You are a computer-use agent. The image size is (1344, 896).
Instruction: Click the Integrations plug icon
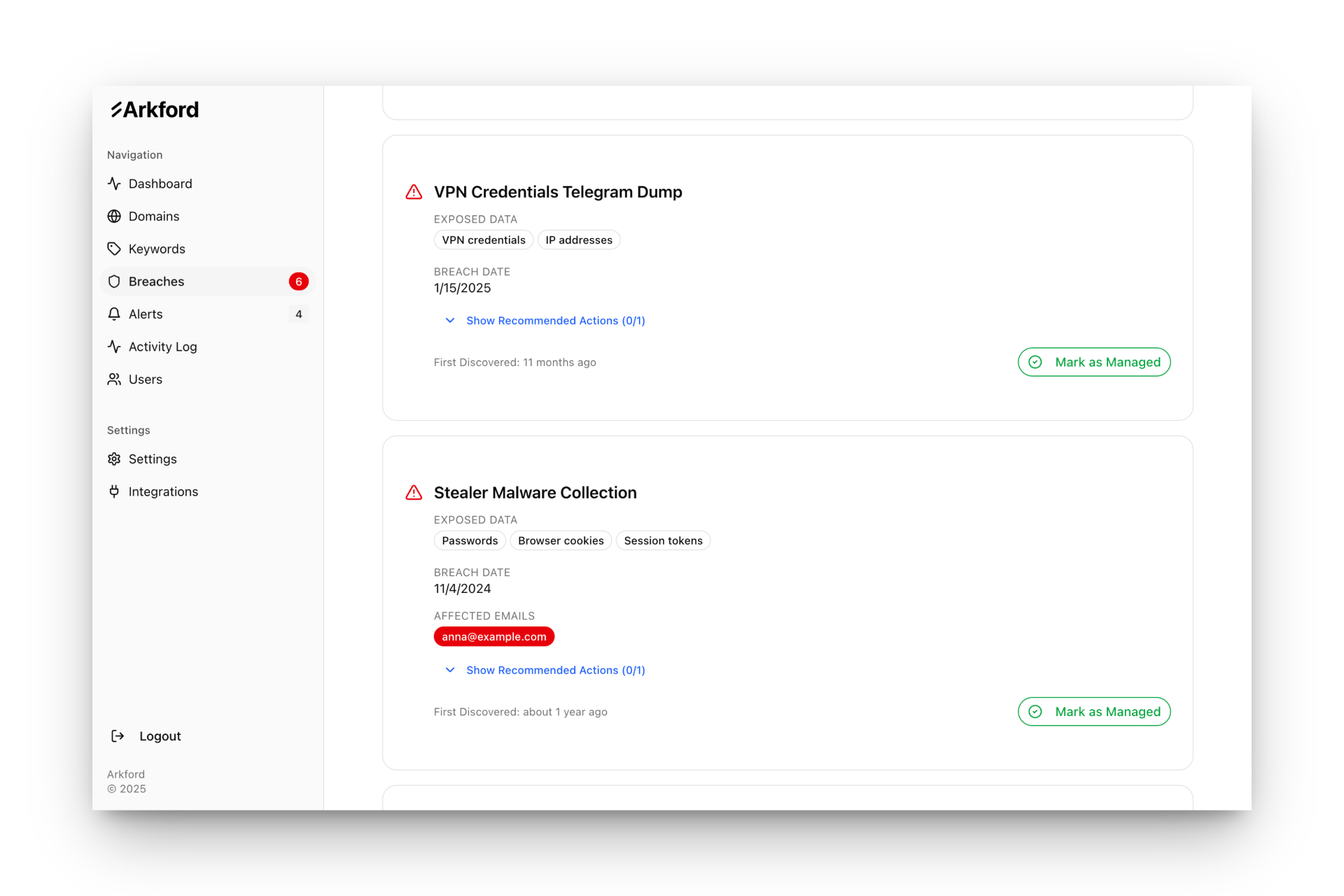click(x=114, y=491)
